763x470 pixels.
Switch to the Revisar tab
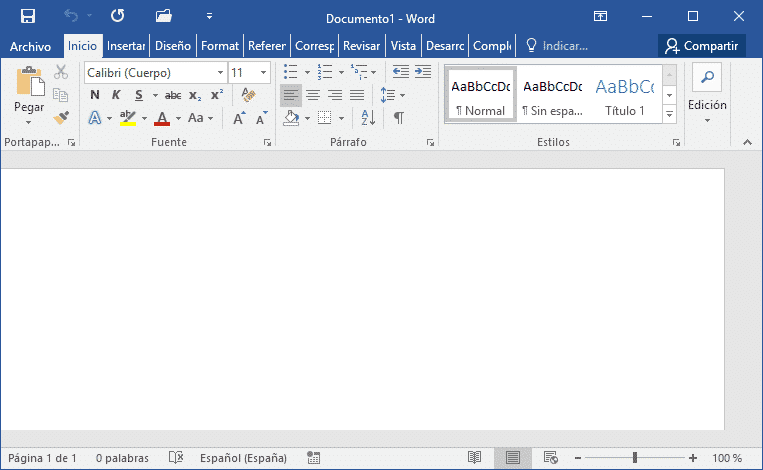[x=361, y=46]
